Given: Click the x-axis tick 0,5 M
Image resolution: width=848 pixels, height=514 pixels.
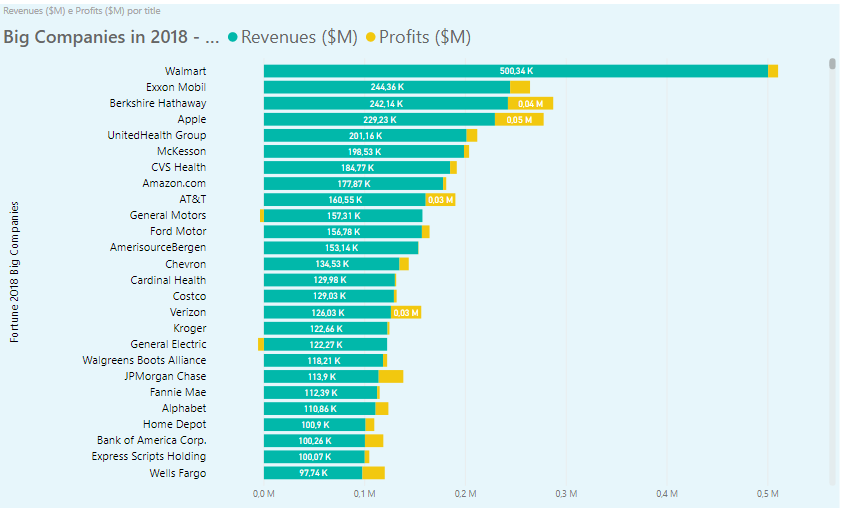Looking at the screenshot, I should (767, 494).
